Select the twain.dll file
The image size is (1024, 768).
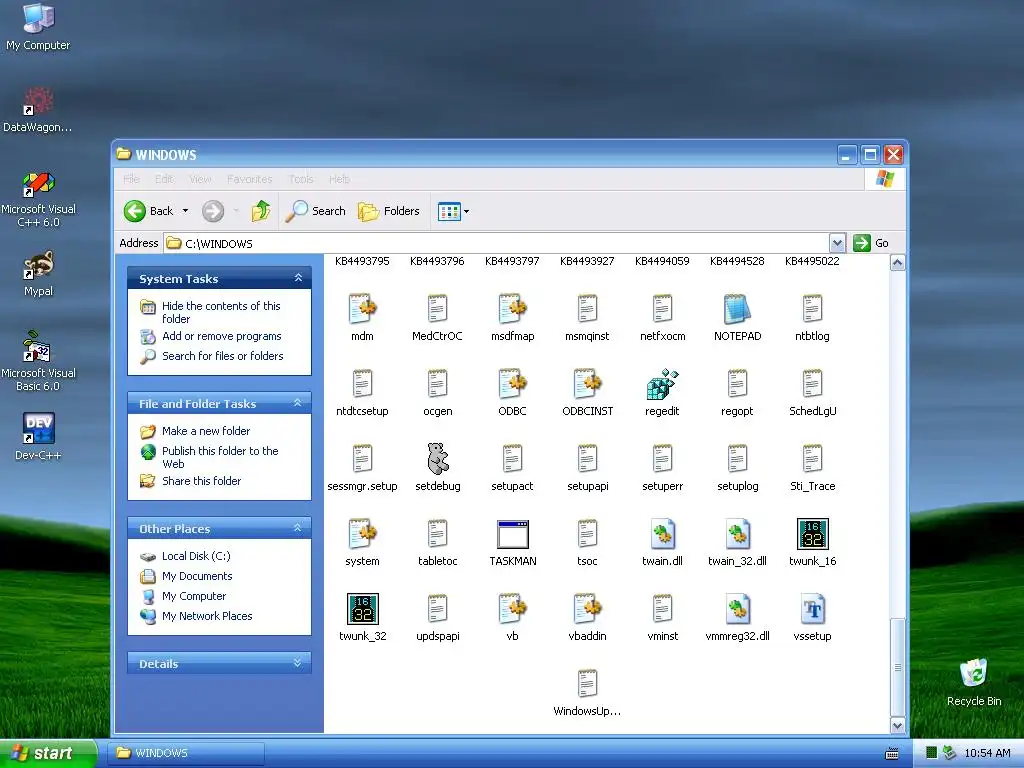click(662, 534)
